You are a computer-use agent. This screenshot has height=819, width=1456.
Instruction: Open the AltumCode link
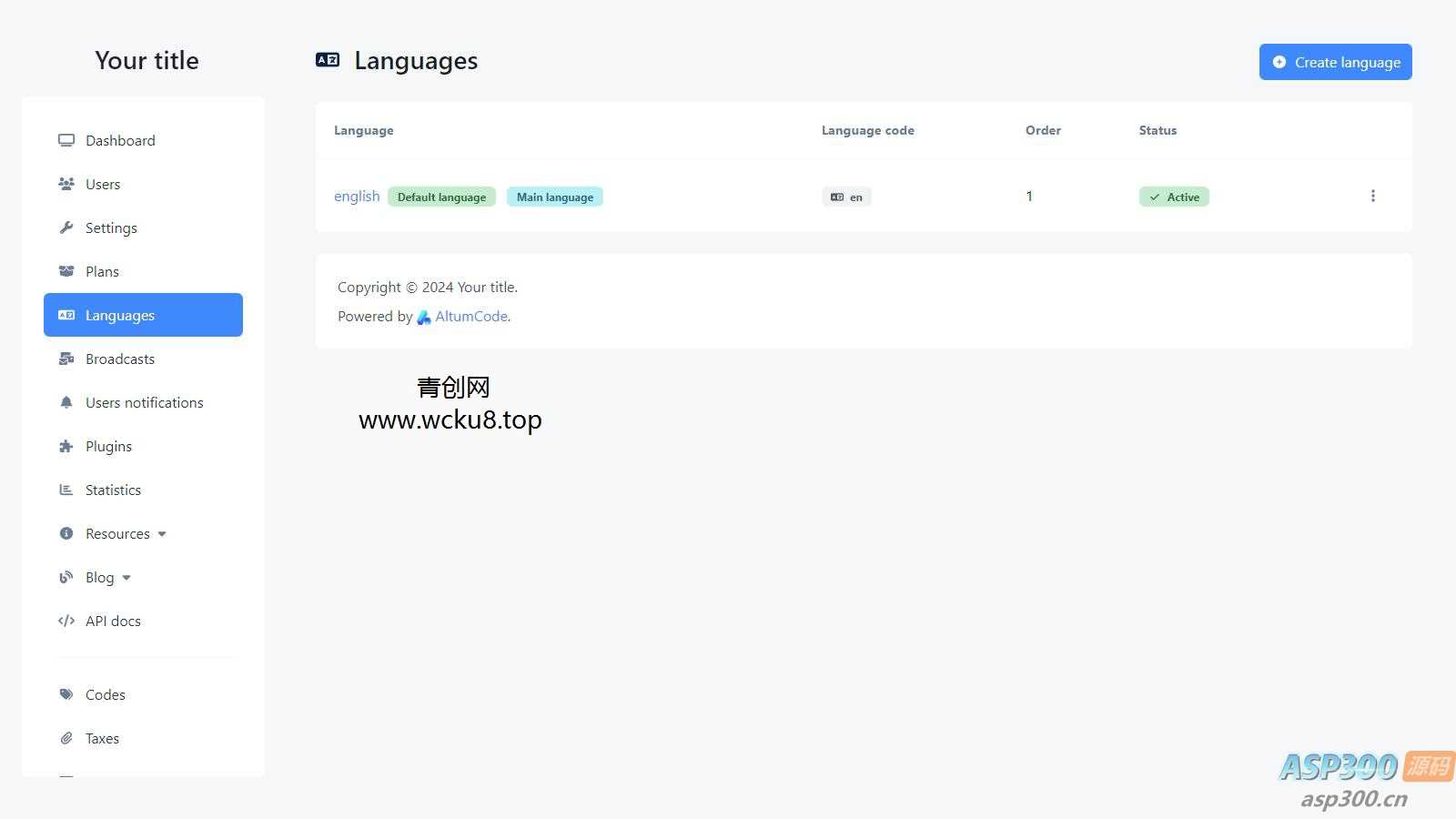tap(470, 316)
